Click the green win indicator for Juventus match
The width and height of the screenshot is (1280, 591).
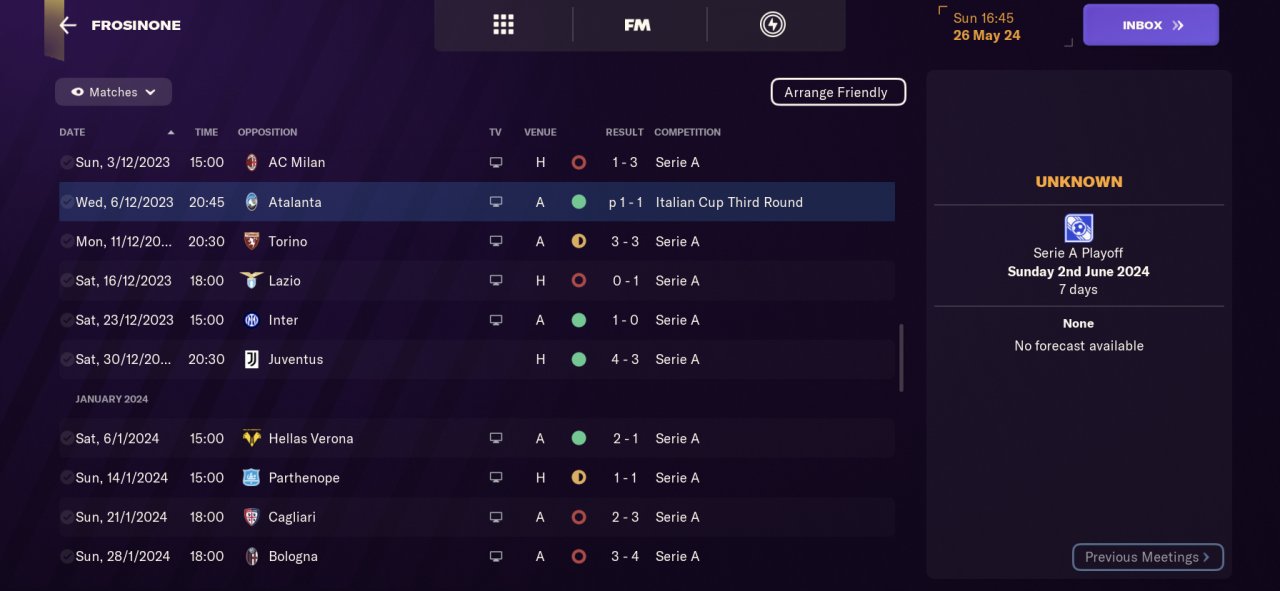(578, 359)
